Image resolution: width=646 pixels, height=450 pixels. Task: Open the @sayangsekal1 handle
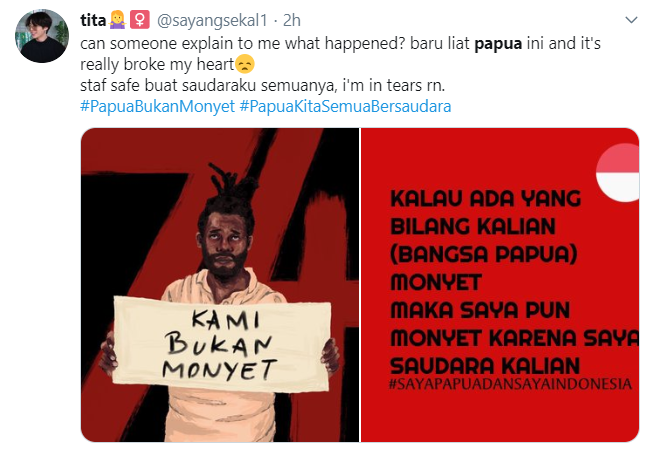[213, 20]
